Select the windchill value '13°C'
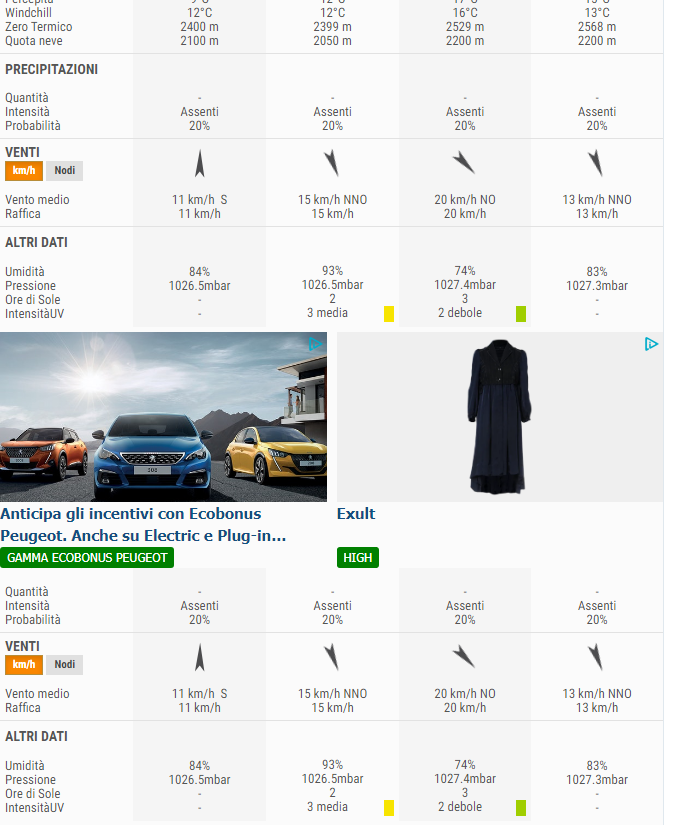The width and height of the screenshot is (678, 825). (x=597, y=13)
